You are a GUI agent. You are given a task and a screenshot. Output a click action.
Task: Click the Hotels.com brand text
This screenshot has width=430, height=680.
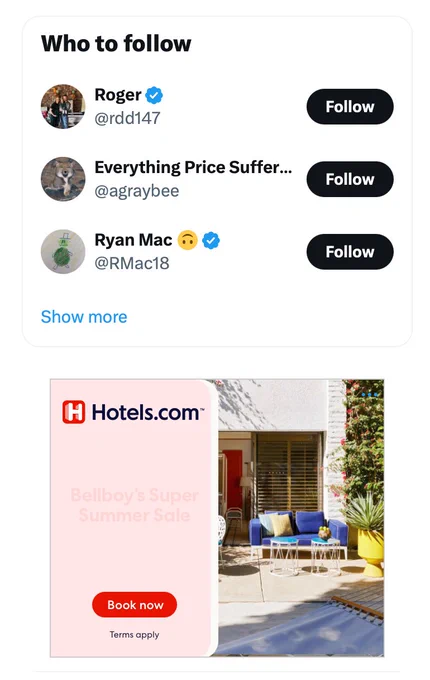click(x=146, y=412)
